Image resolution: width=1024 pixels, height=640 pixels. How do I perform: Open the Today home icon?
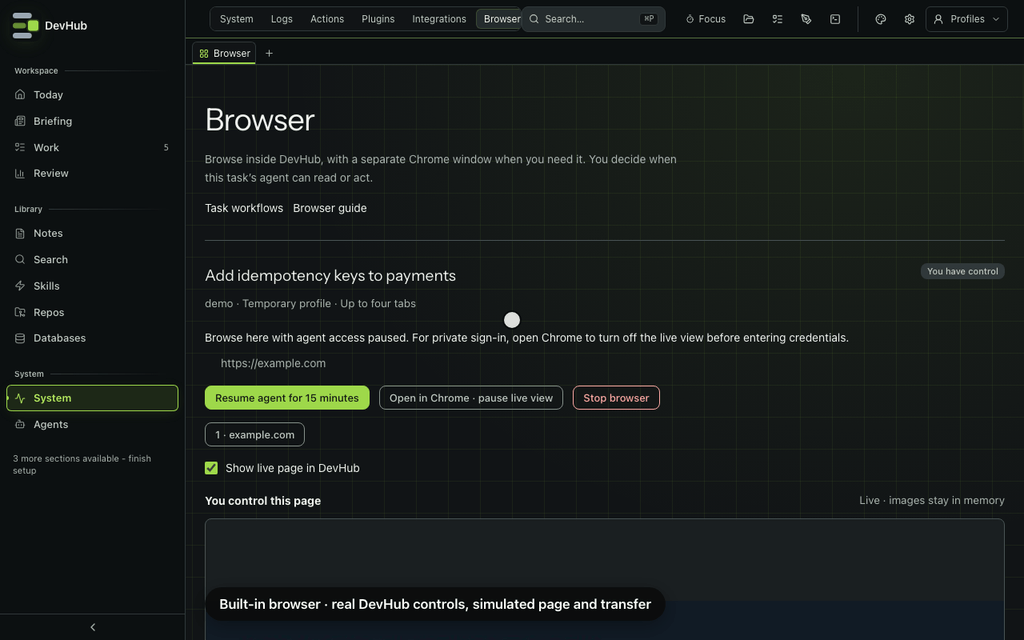pyautogui.click(x=20, y=95)
